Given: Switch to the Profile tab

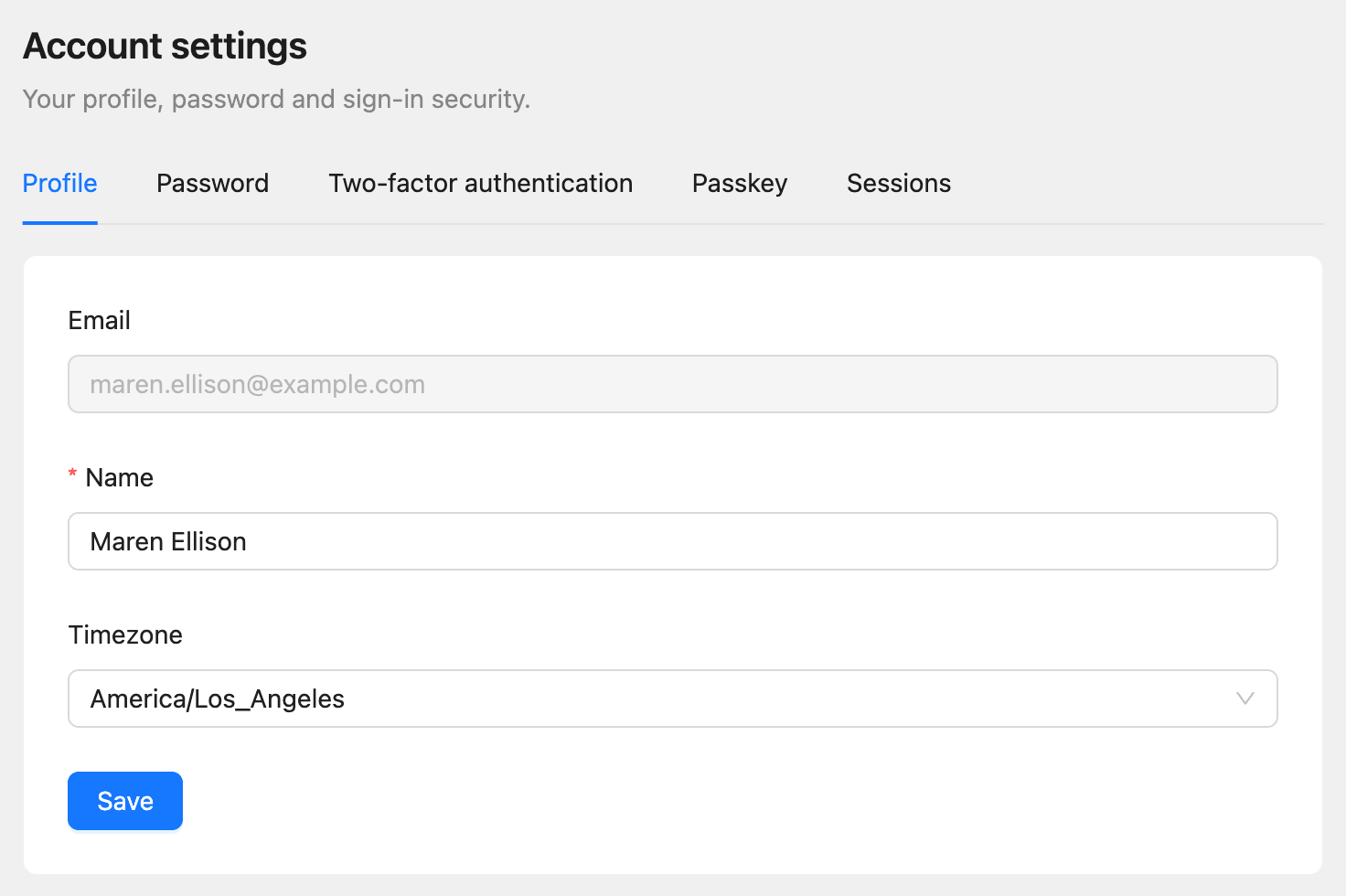Looking at the screenshot, I should [x=59, y=184].
